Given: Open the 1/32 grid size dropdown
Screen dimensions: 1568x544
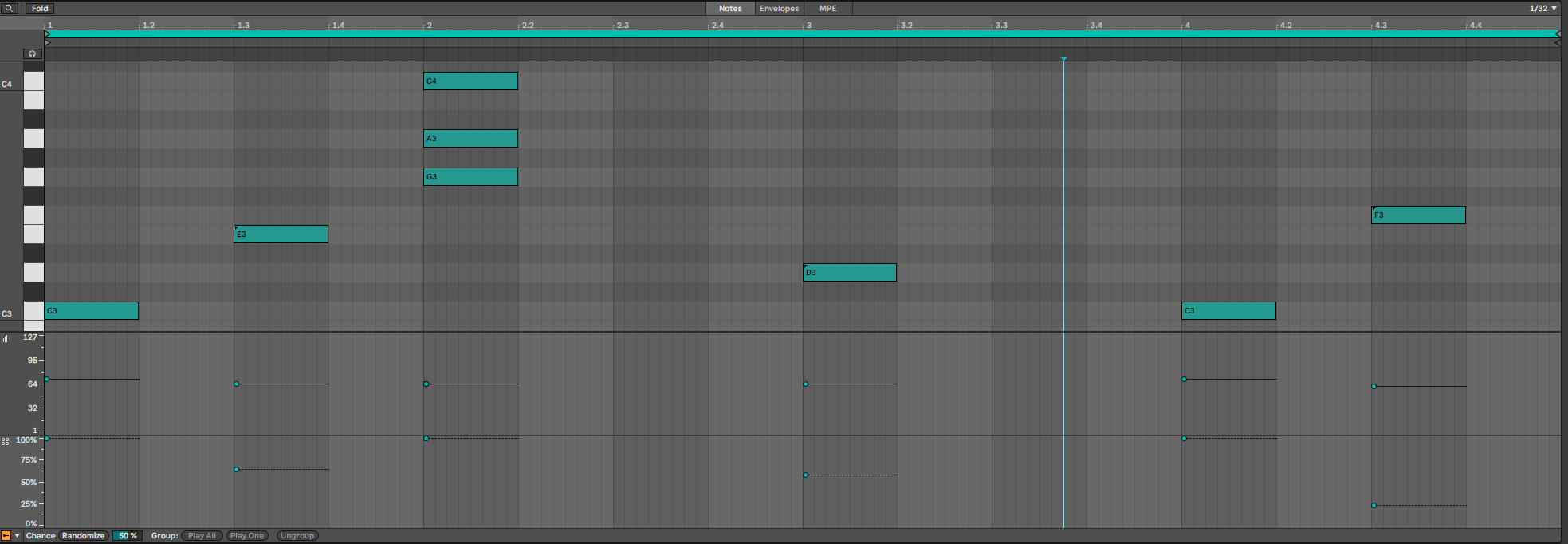Looking at the screenshot, I should click(x=1542, y=8).
